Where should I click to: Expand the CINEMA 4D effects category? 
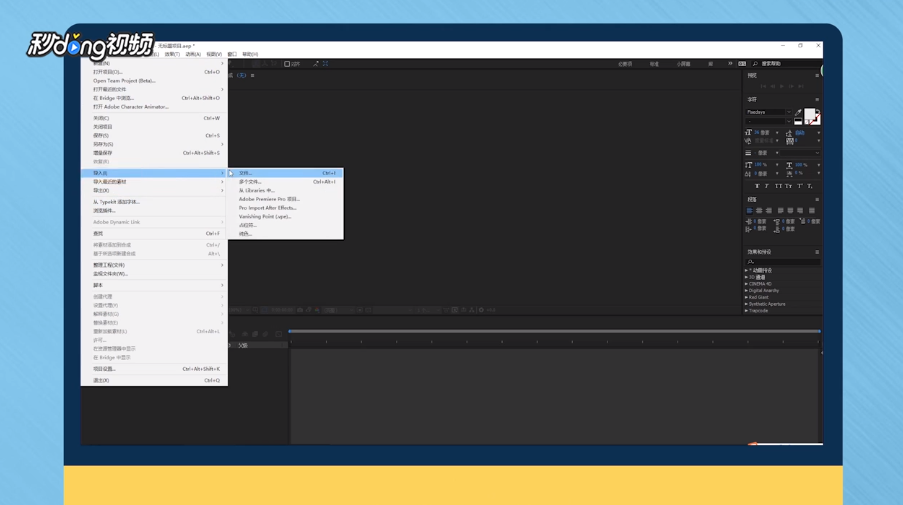click(x=746, y=284)
